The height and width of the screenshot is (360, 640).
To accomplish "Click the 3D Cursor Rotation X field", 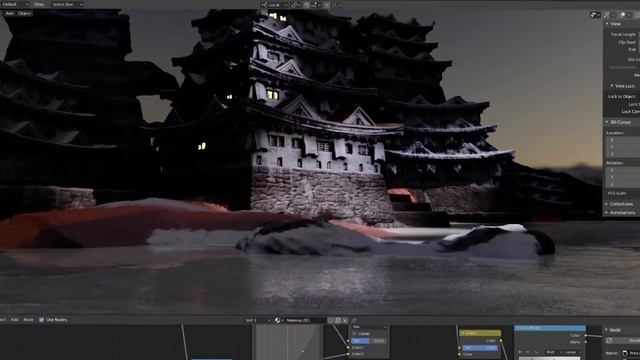I will [x=623, y=170].
